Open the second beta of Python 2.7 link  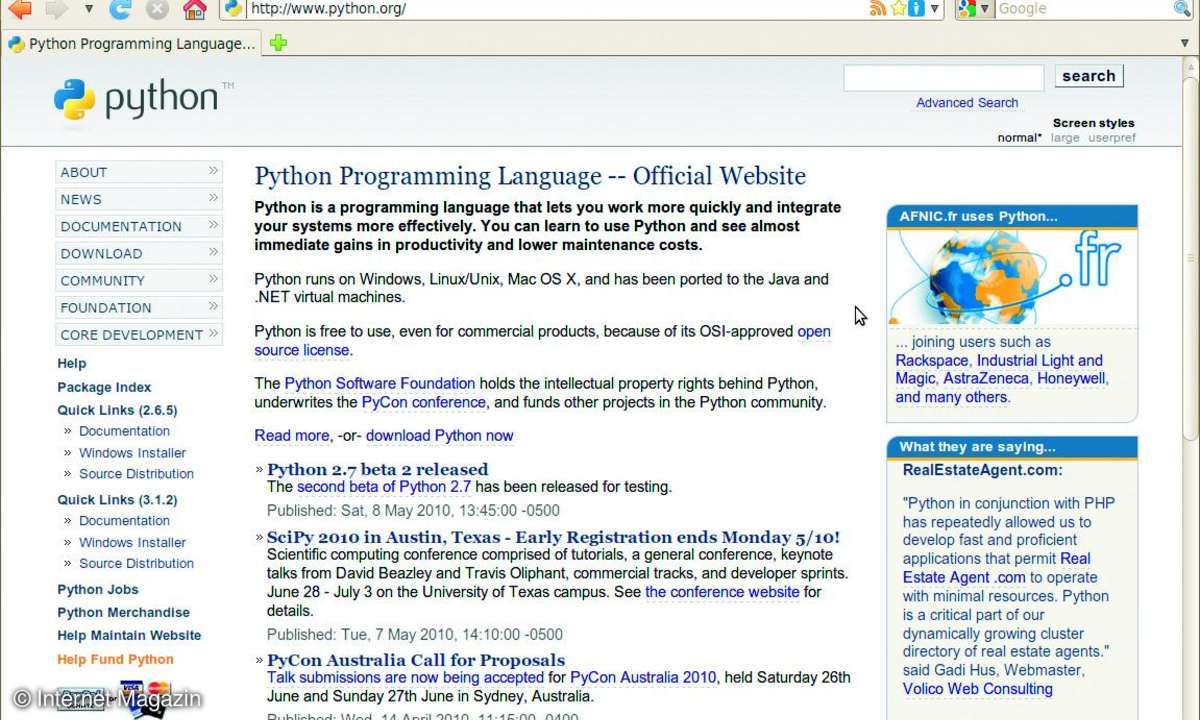pos(384,487)
